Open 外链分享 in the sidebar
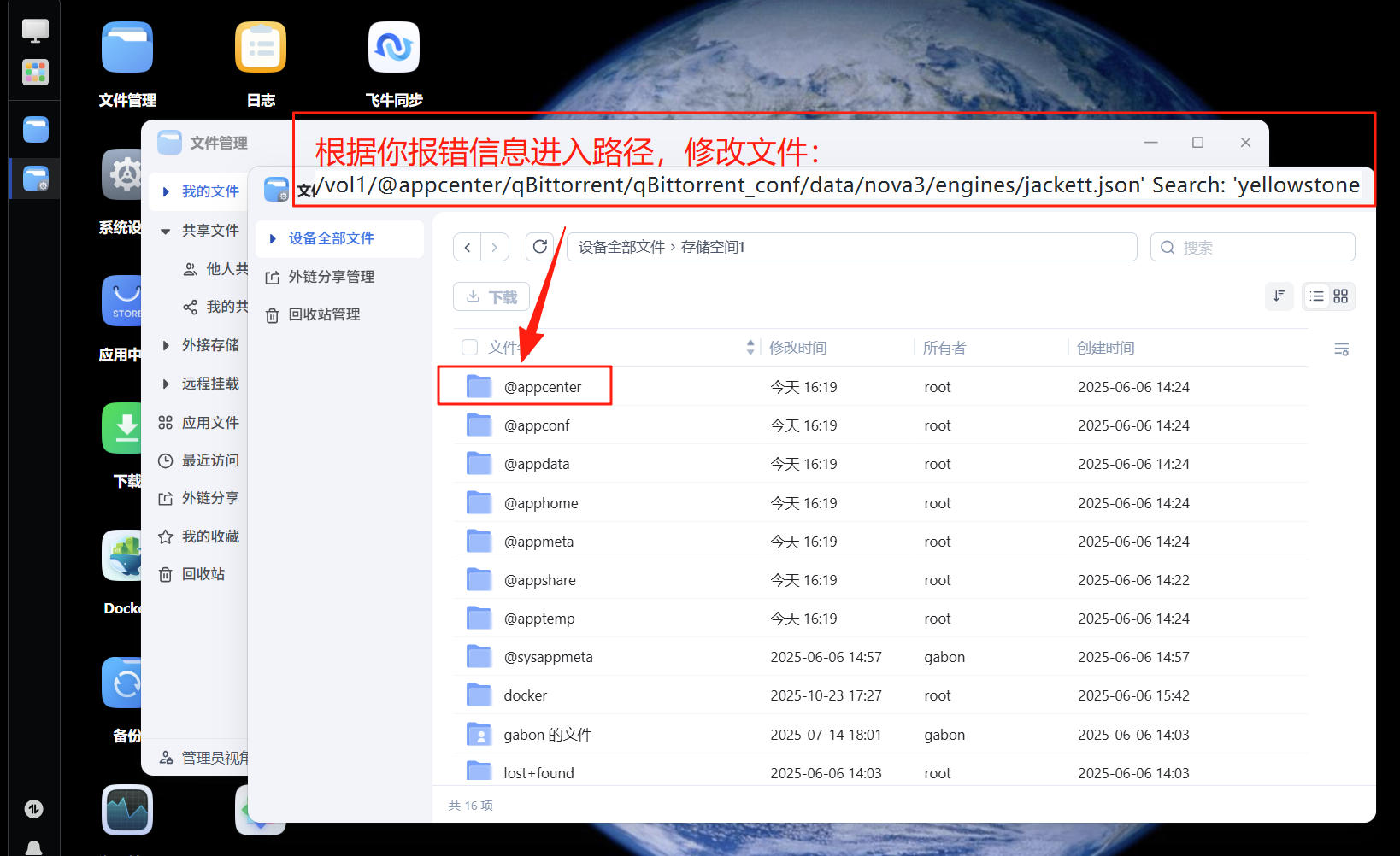 coord(199,498)
